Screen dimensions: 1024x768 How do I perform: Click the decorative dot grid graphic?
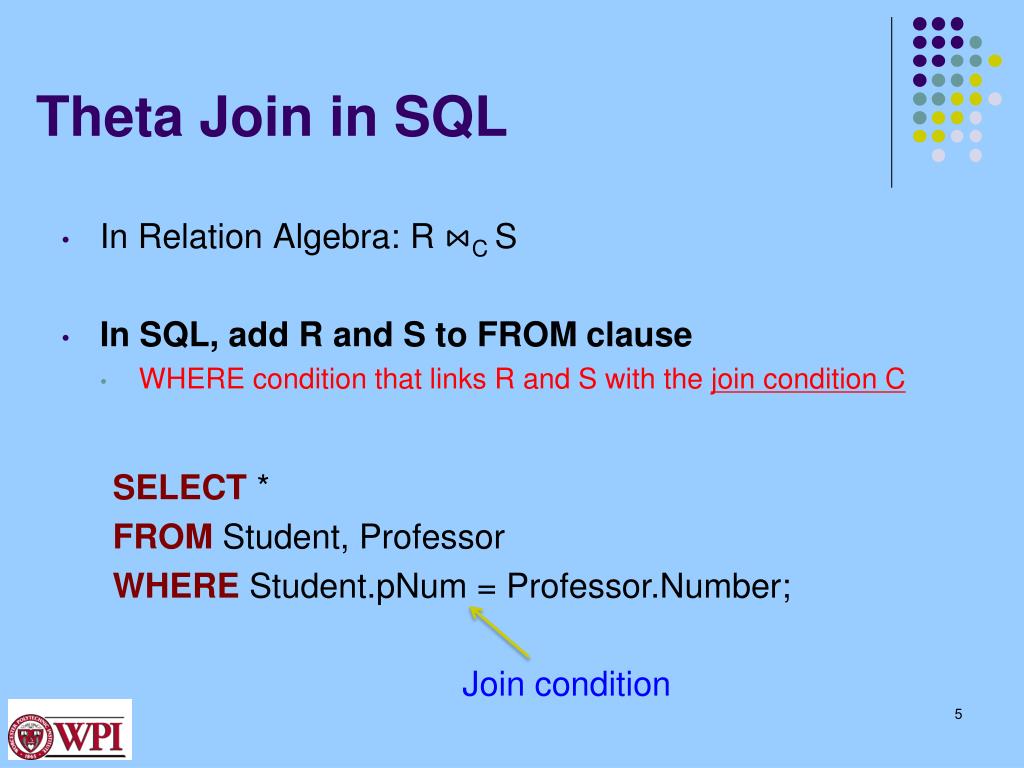pos(957,89)
